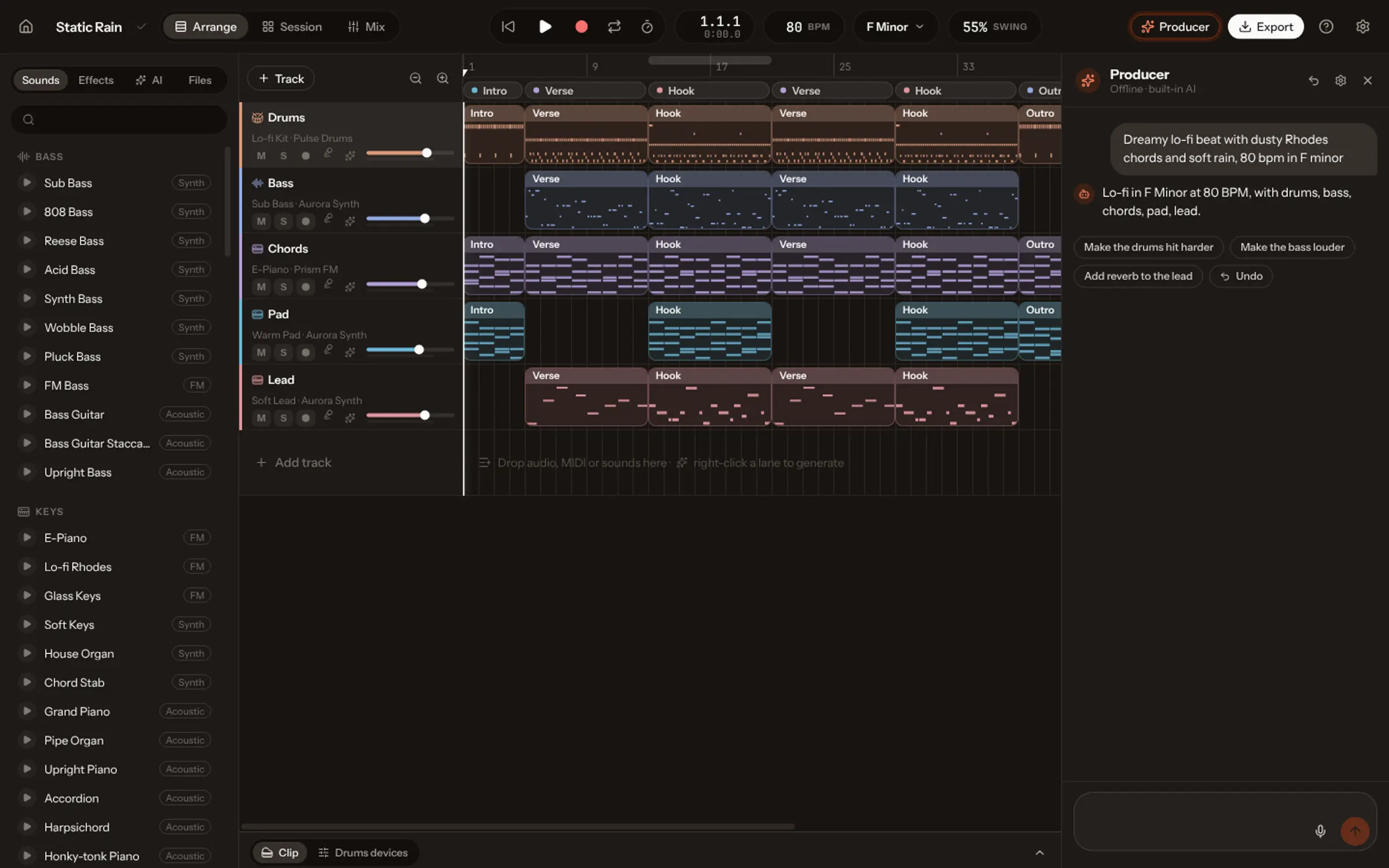1389x868 pixels.
Task: Click the edit pencil icon on Drums track
Action: [328, 153]
